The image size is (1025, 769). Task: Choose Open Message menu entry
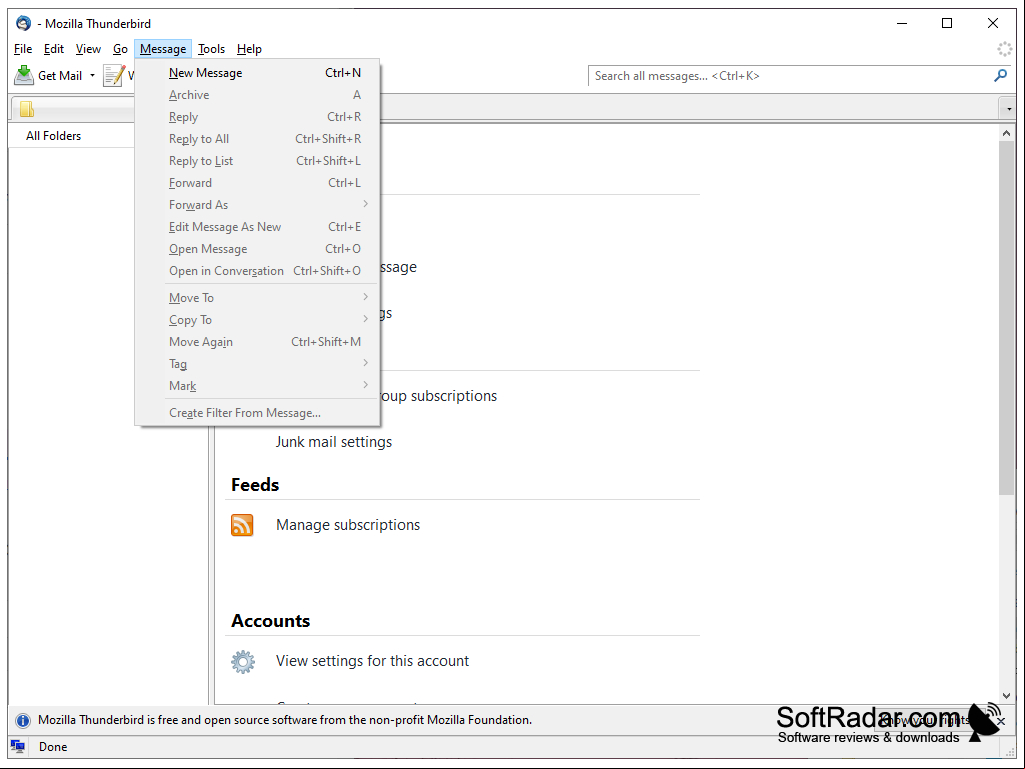258,249
